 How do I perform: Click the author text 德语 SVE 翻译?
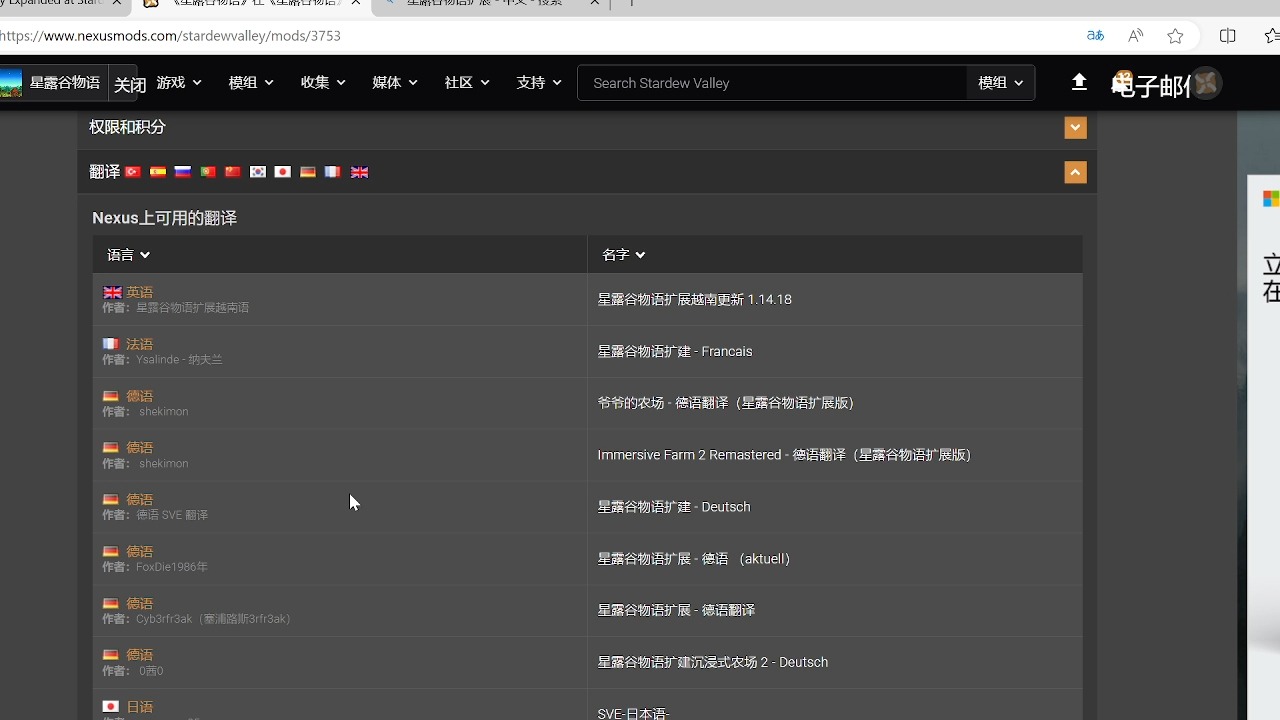coord(172,515)
